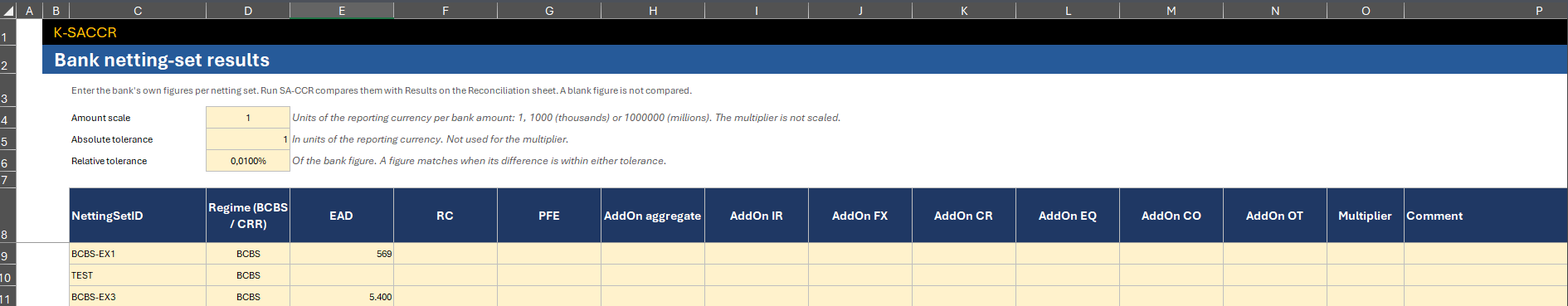Click the EAD value 5.400
Viewport: 1568px width, 306px height.
[x=342, y=297]
